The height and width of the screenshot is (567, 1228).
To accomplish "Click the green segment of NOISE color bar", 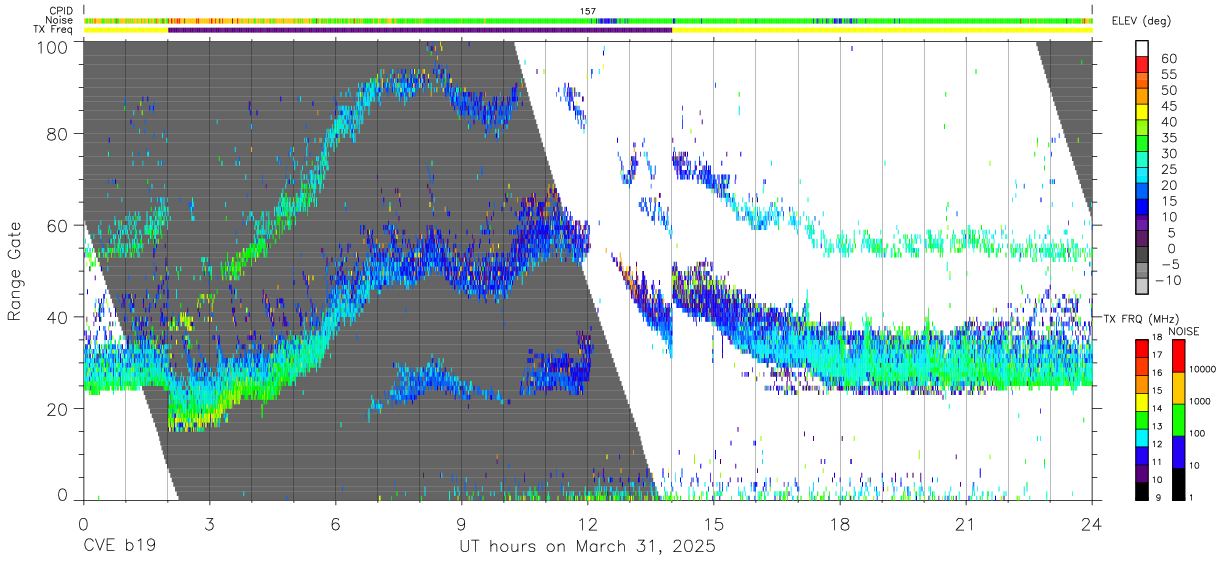I will [x=1178, y=419].
